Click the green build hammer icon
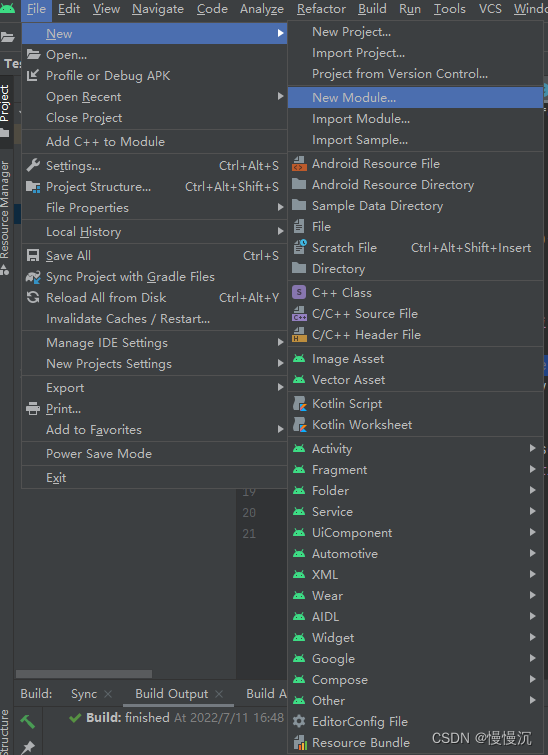The image size is (548, 755). coord(27,721)
